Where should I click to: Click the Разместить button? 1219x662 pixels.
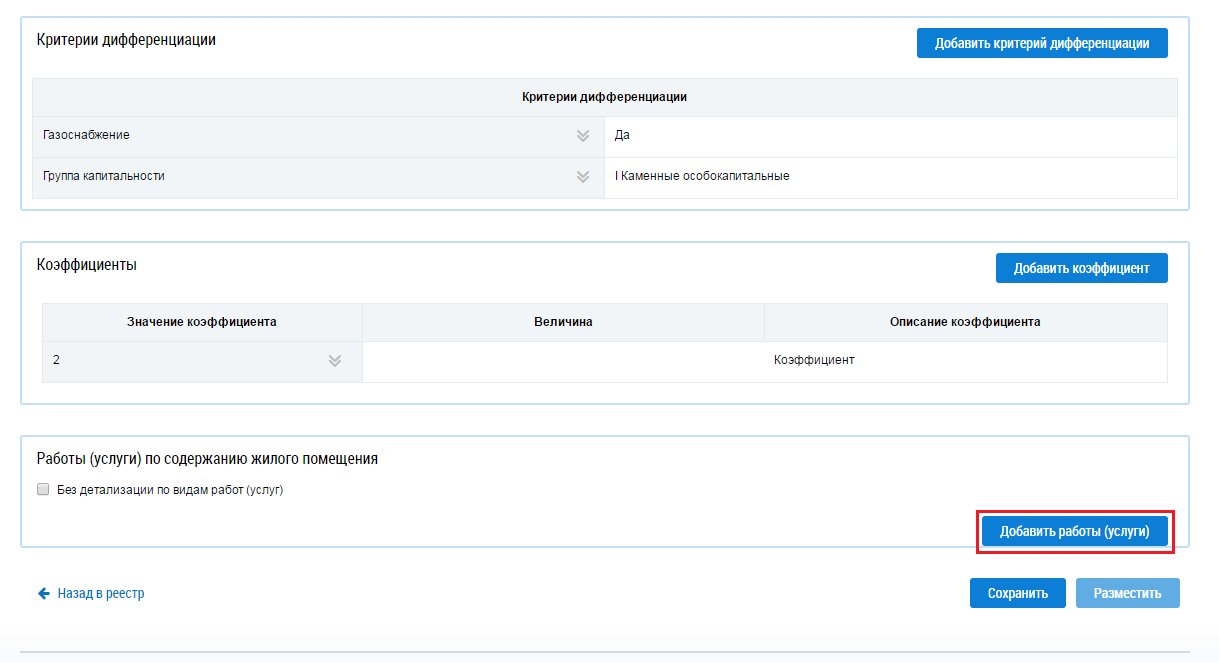point(1127,593)
